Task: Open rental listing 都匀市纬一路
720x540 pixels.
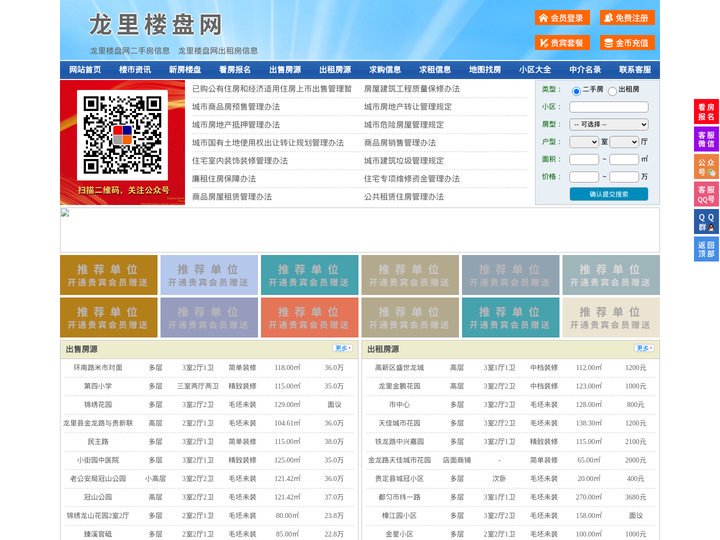Action: click(399, 497)
